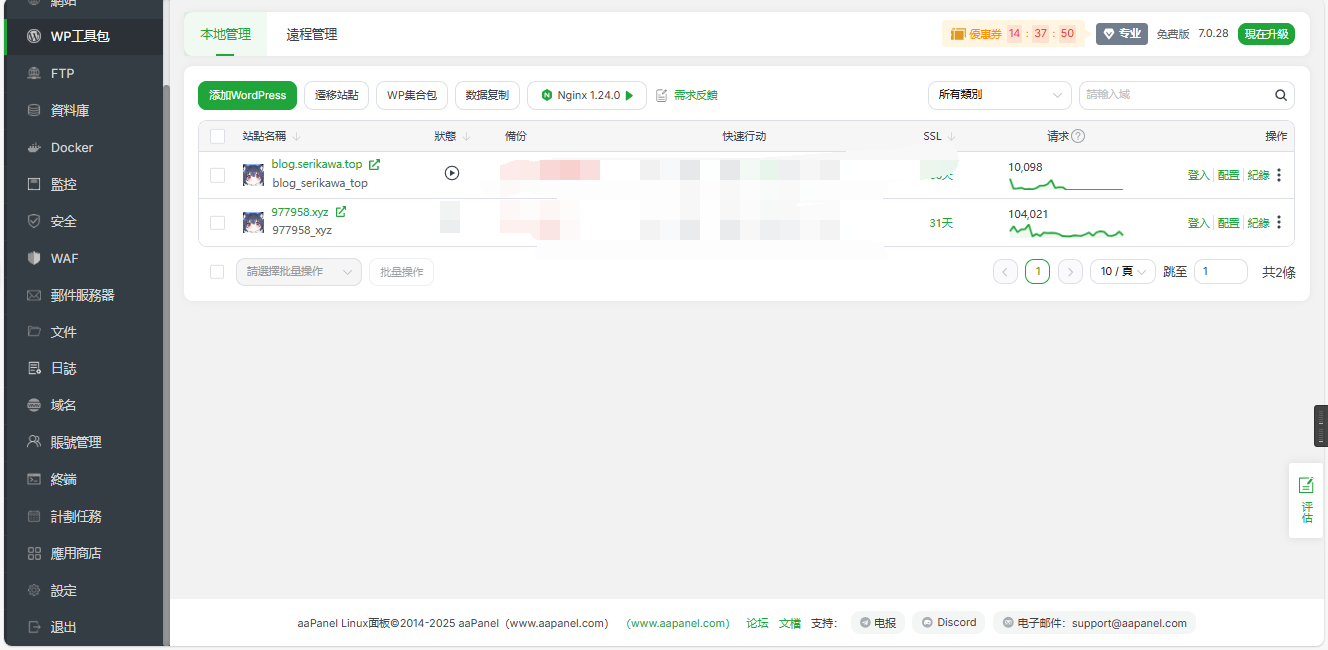
Task: Open the 评估 feedback side widget
Action: (x=1306, y=501)
